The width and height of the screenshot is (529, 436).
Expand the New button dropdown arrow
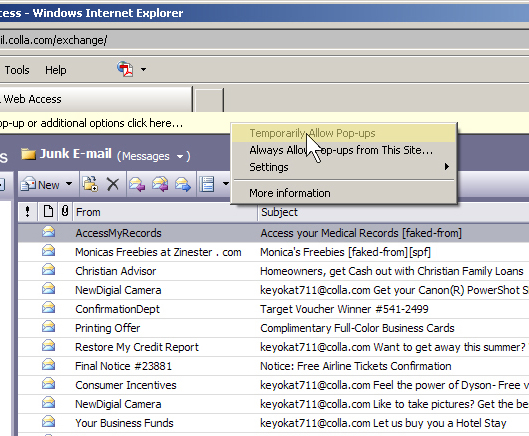[x=69, y=184]
